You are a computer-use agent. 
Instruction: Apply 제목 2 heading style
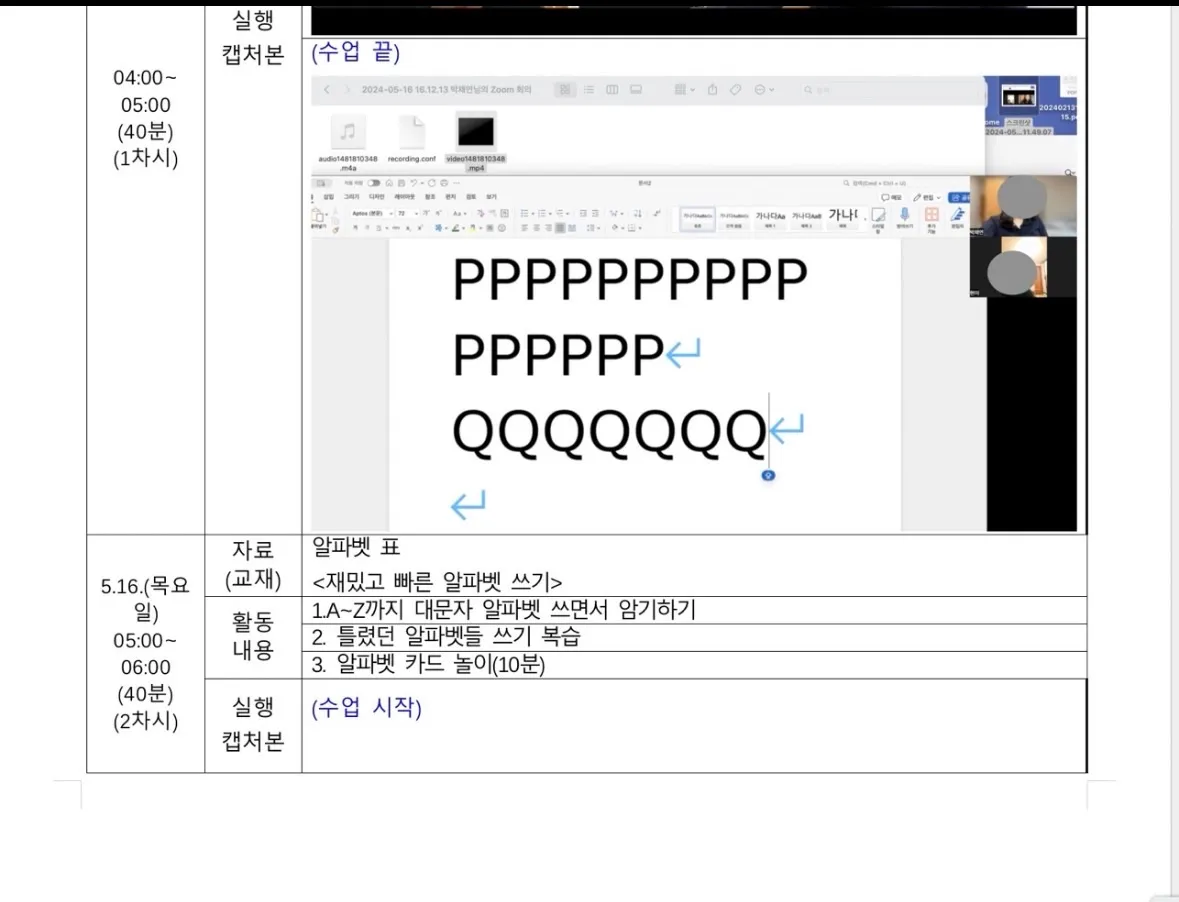coord(806,219)
